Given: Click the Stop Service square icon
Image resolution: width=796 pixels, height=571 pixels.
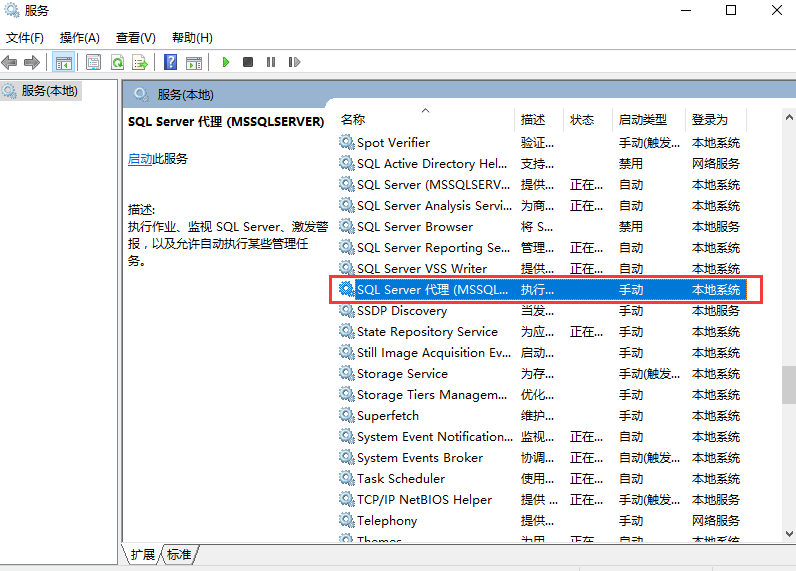Looking at the screenshot, I should pyautogui.click(x=248, y=62).
